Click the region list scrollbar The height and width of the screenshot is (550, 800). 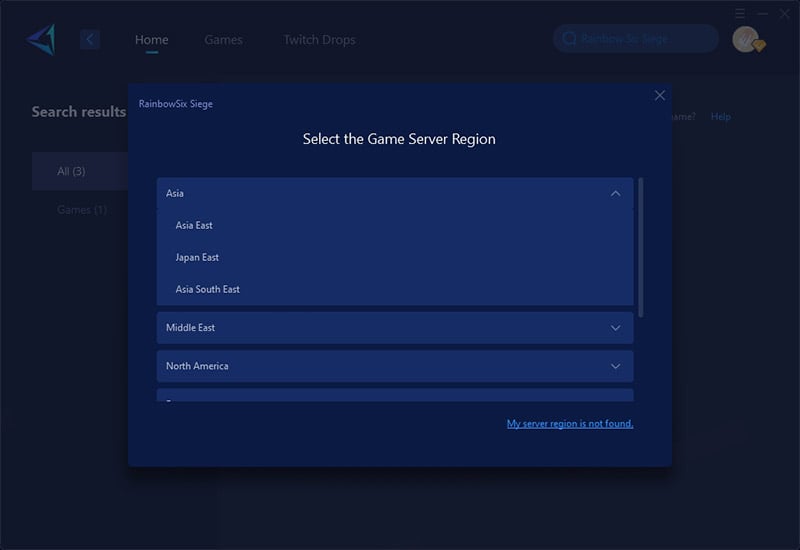(x=640, y=247)
